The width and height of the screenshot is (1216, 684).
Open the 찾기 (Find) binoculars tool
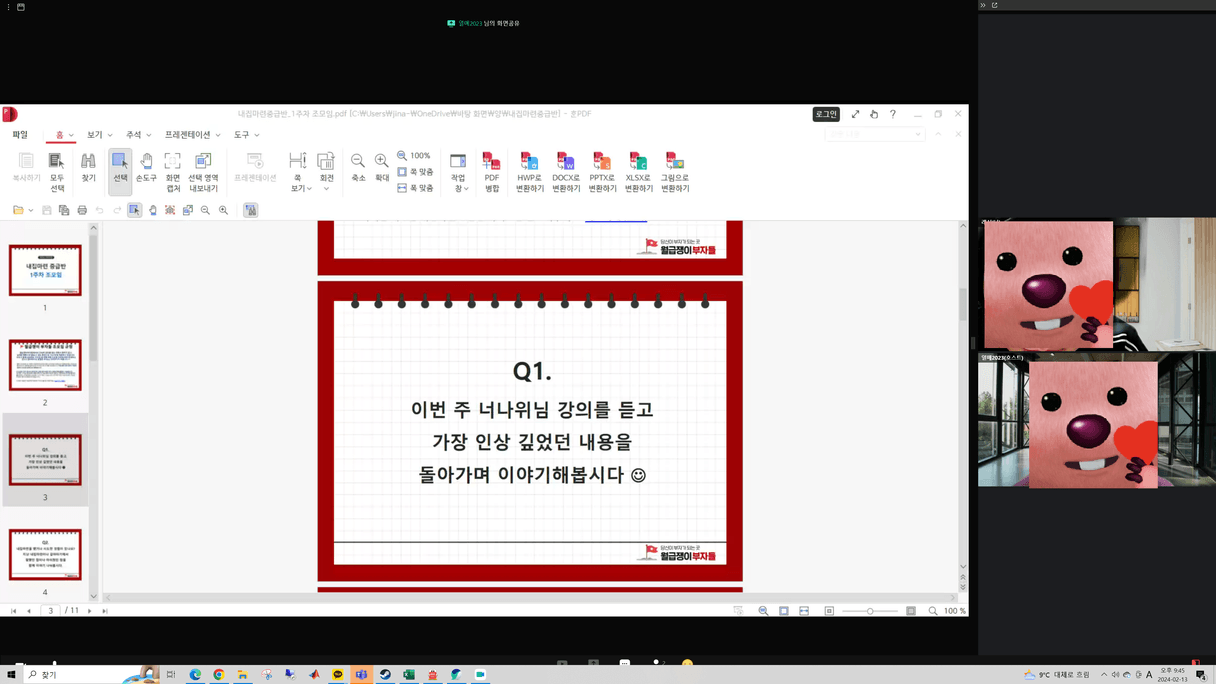pyautogui.click(x=88, y=168)
